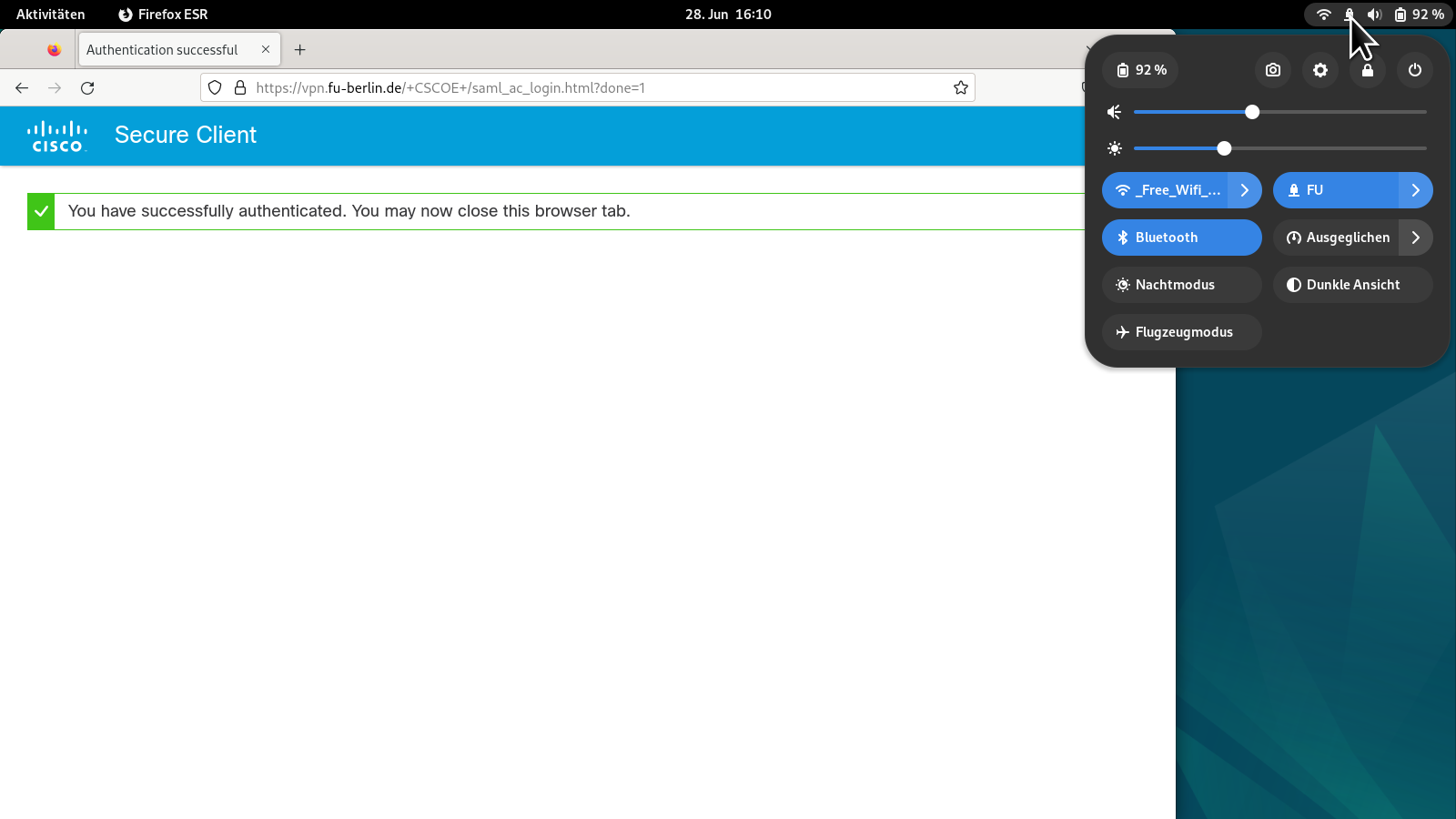The image size is (1456, 819).
Task: Open a new browser tab
Action: (x=299, y=50)
